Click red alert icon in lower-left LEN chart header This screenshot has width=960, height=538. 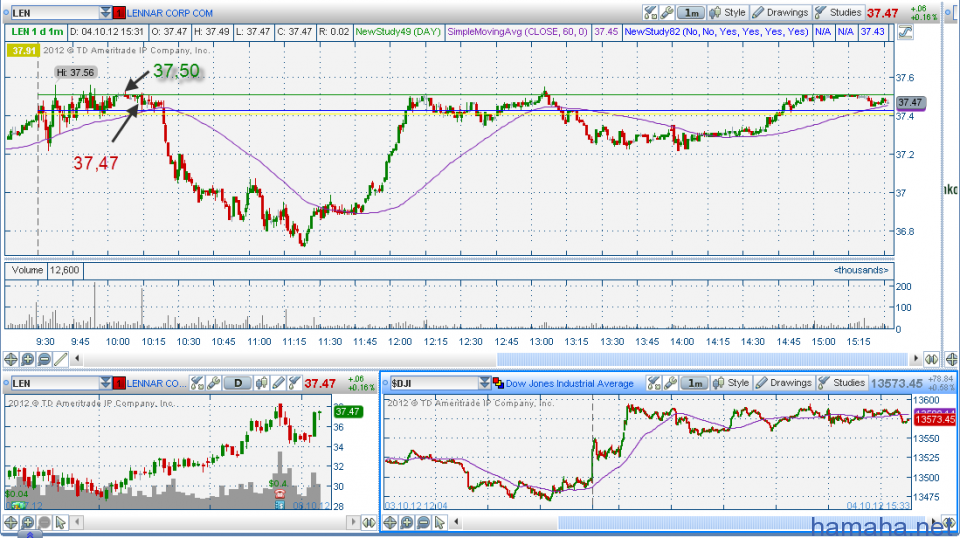click(119, 383)
